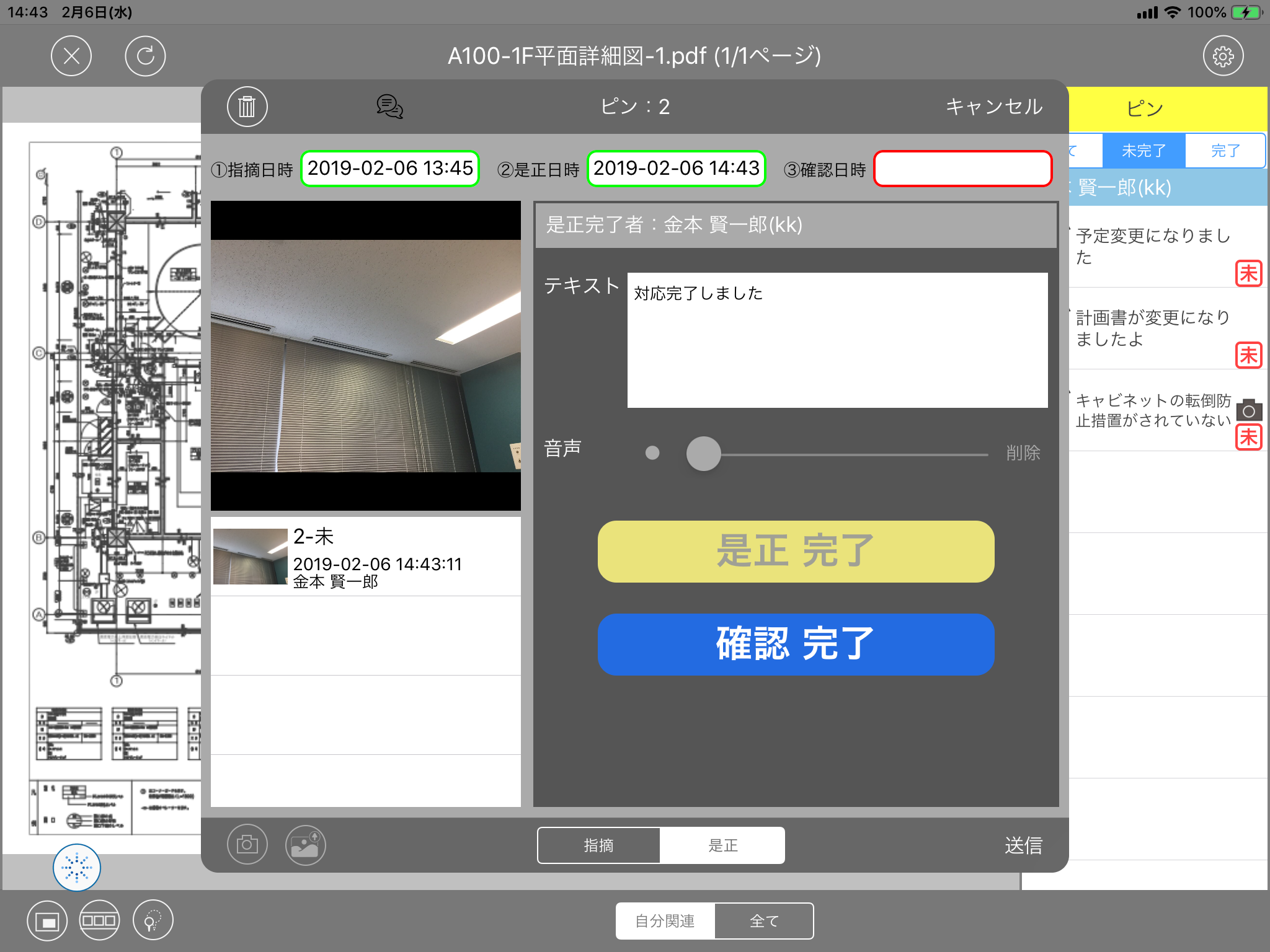
Task: Click 未 status badge for 予定変更 entry
Action: click(x=1248, y=273)
